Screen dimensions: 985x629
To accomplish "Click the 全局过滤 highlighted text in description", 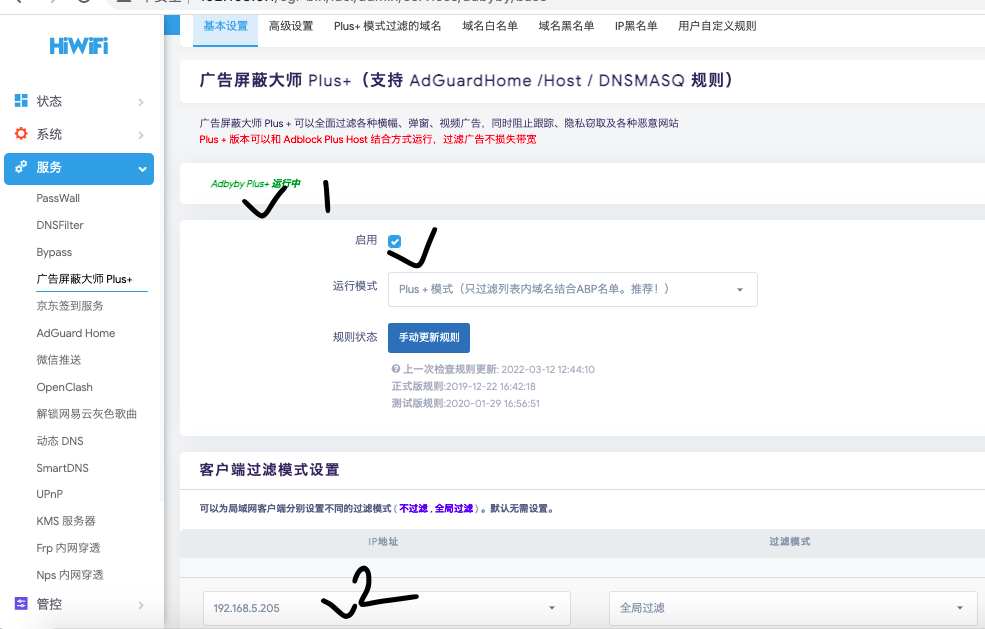I will [x=454, y=508].
